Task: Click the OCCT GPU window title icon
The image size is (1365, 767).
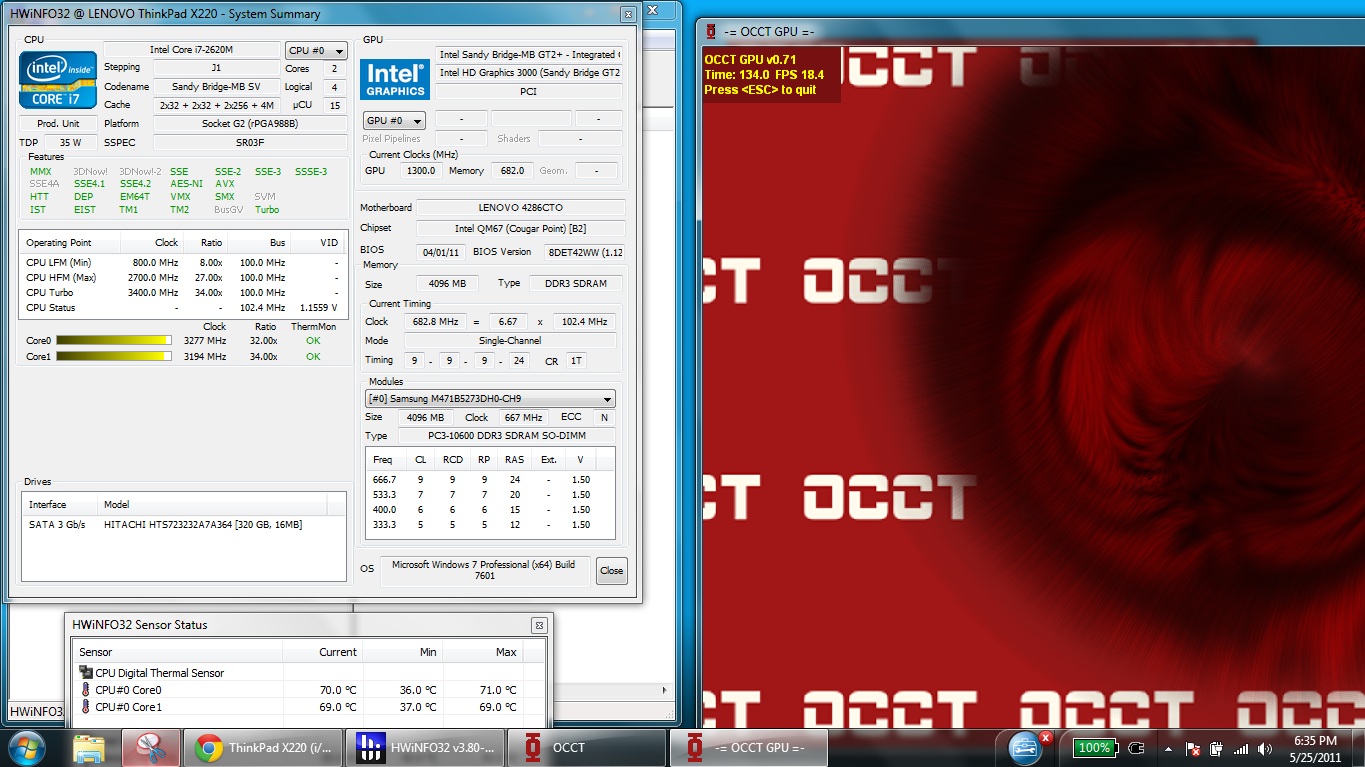Action: click(711, 32)
